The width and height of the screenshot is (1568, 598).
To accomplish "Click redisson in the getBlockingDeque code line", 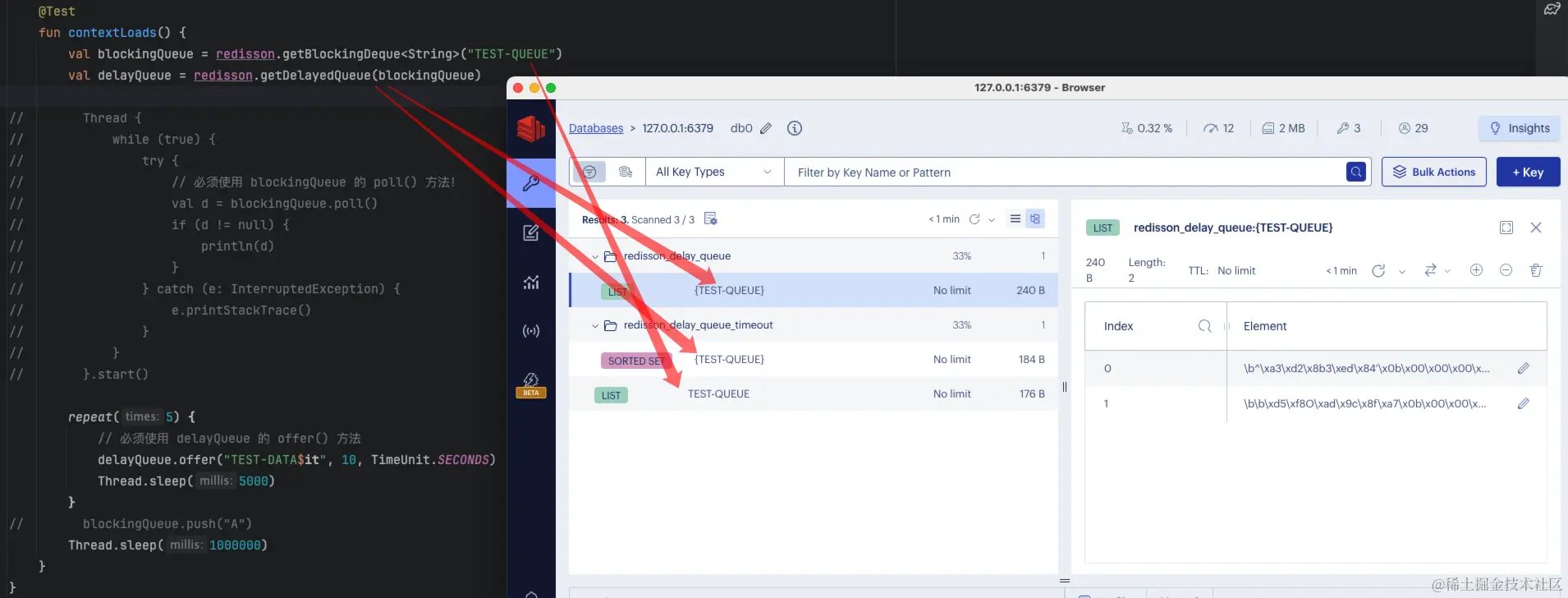I will (245, 54).
